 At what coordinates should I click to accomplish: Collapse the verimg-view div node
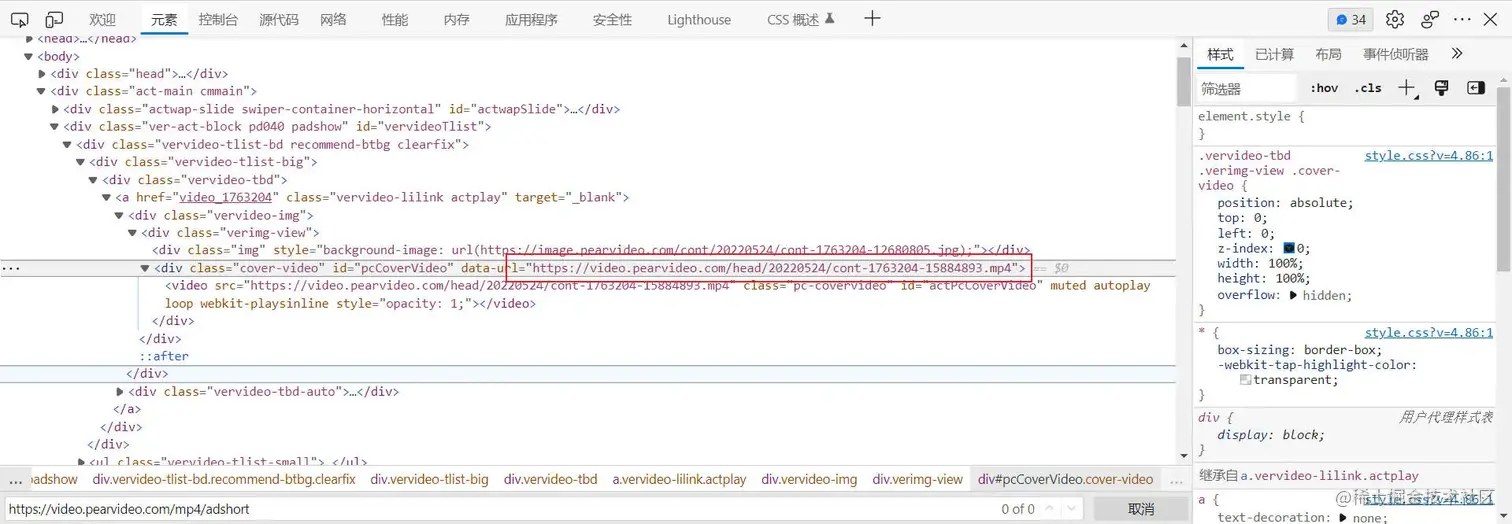point(133,232)
